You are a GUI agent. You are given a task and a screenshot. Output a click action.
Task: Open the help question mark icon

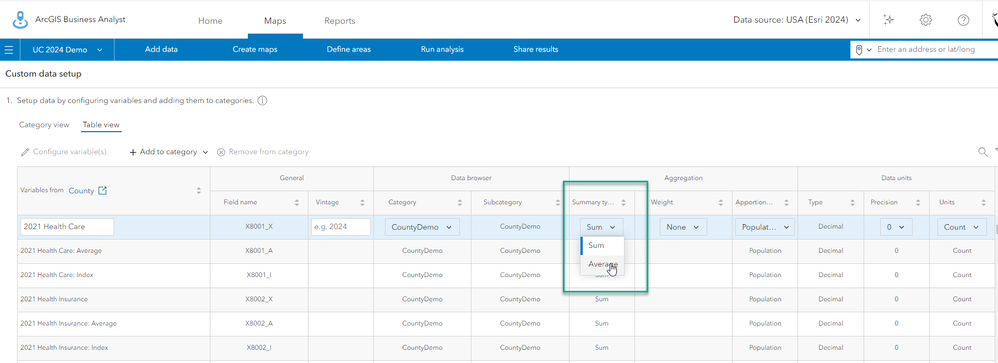(963, 20)
